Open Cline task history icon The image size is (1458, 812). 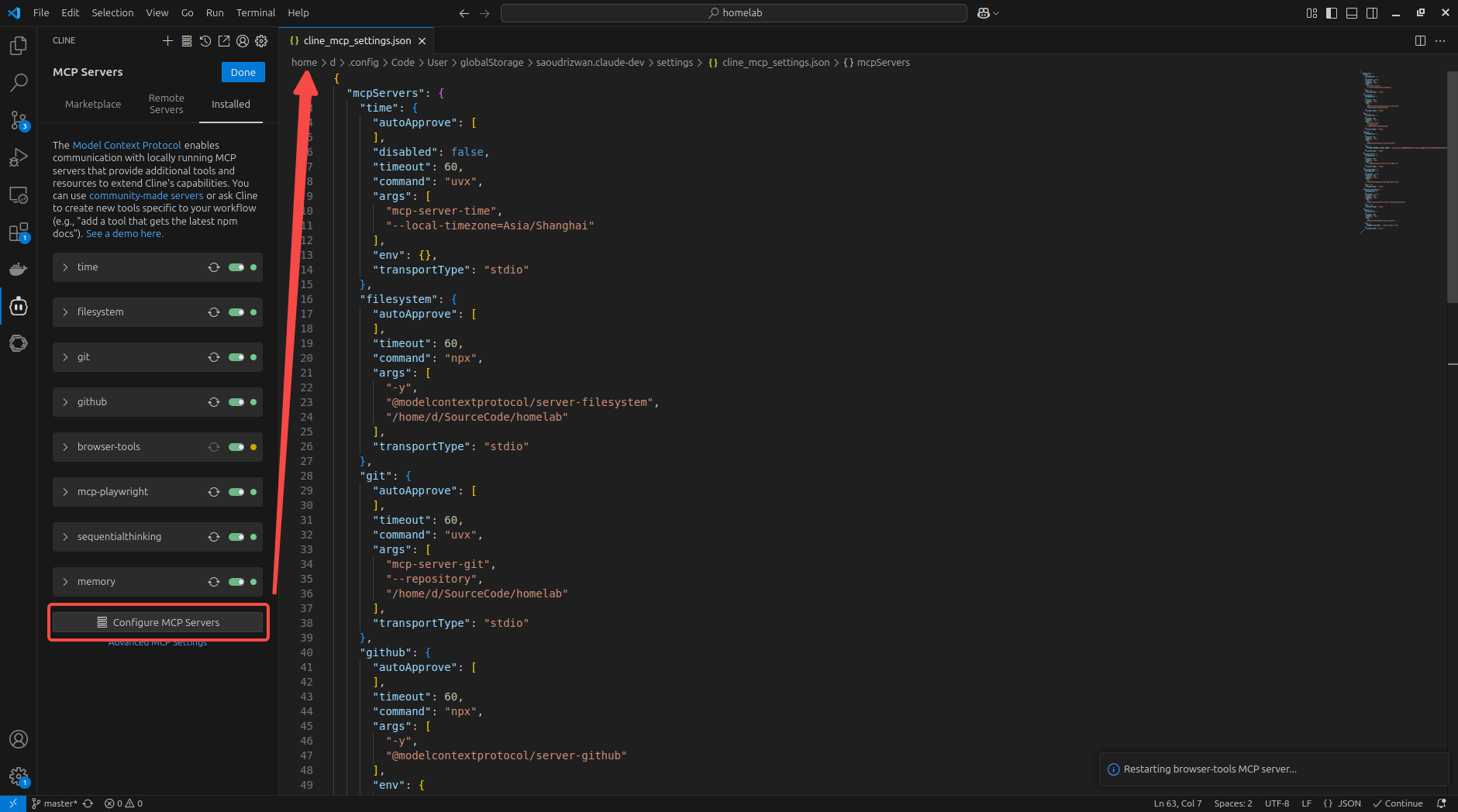pos(205,40)
